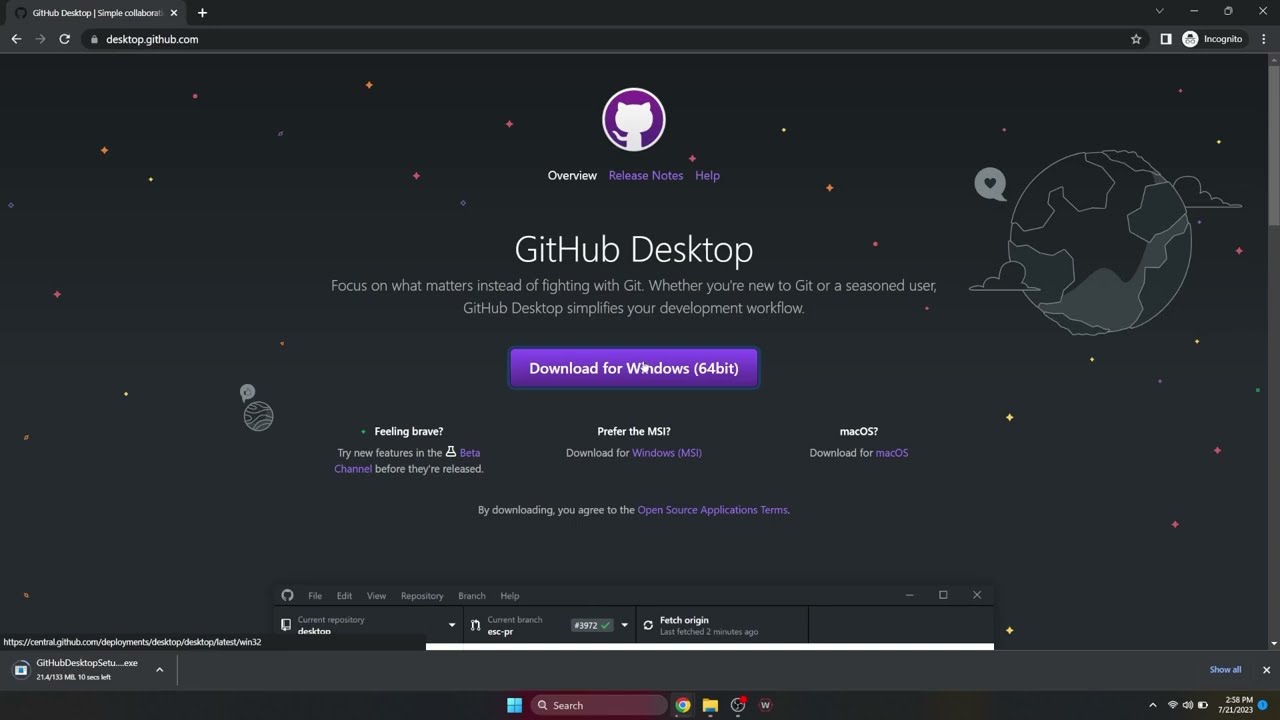Download the Windows (MSI) installer link
1280x720 pixels.
667,453
